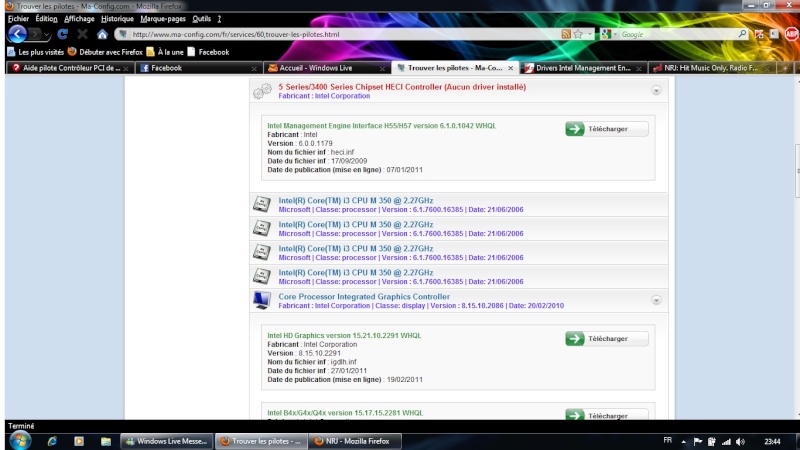Click Intel B4x/G4x/Q4x version 15.17.15.2281 link
Image resolution: width=800 pixels, height=450 pixels.
click(x=345, y=413)
